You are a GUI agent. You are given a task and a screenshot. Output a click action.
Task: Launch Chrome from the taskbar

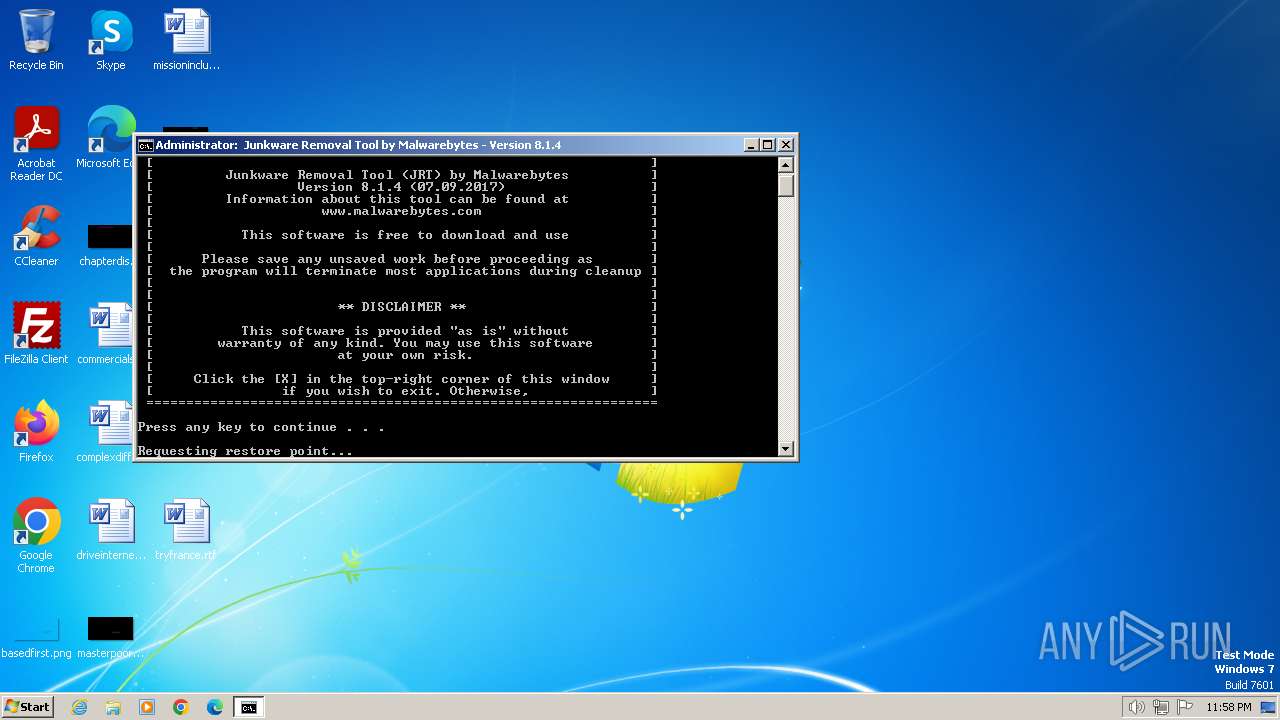(181, 707)
